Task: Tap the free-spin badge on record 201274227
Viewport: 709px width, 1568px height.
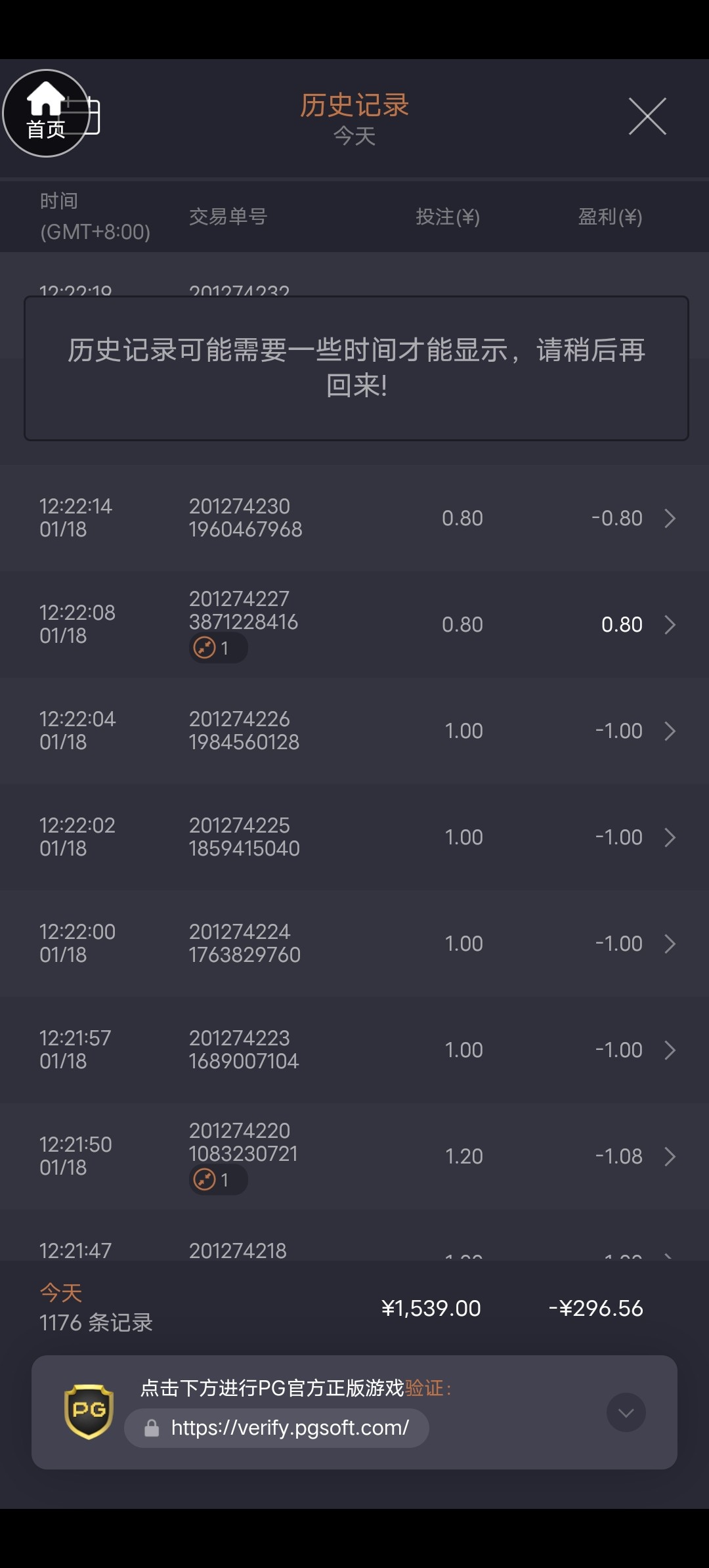Action: click(x=217, y=648)
